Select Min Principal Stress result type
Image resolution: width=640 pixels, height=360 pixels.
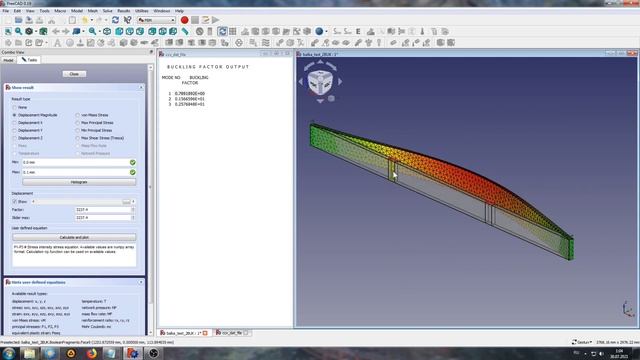tap(78, 130)
